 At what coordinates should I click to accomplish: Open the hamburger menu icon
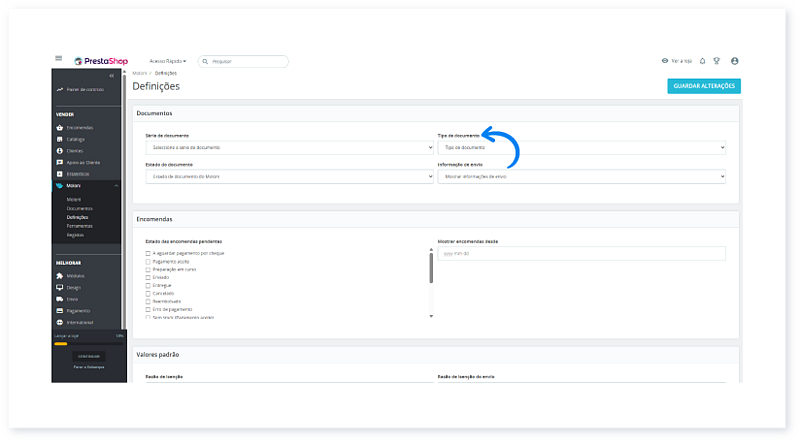(x=59, y=60)
